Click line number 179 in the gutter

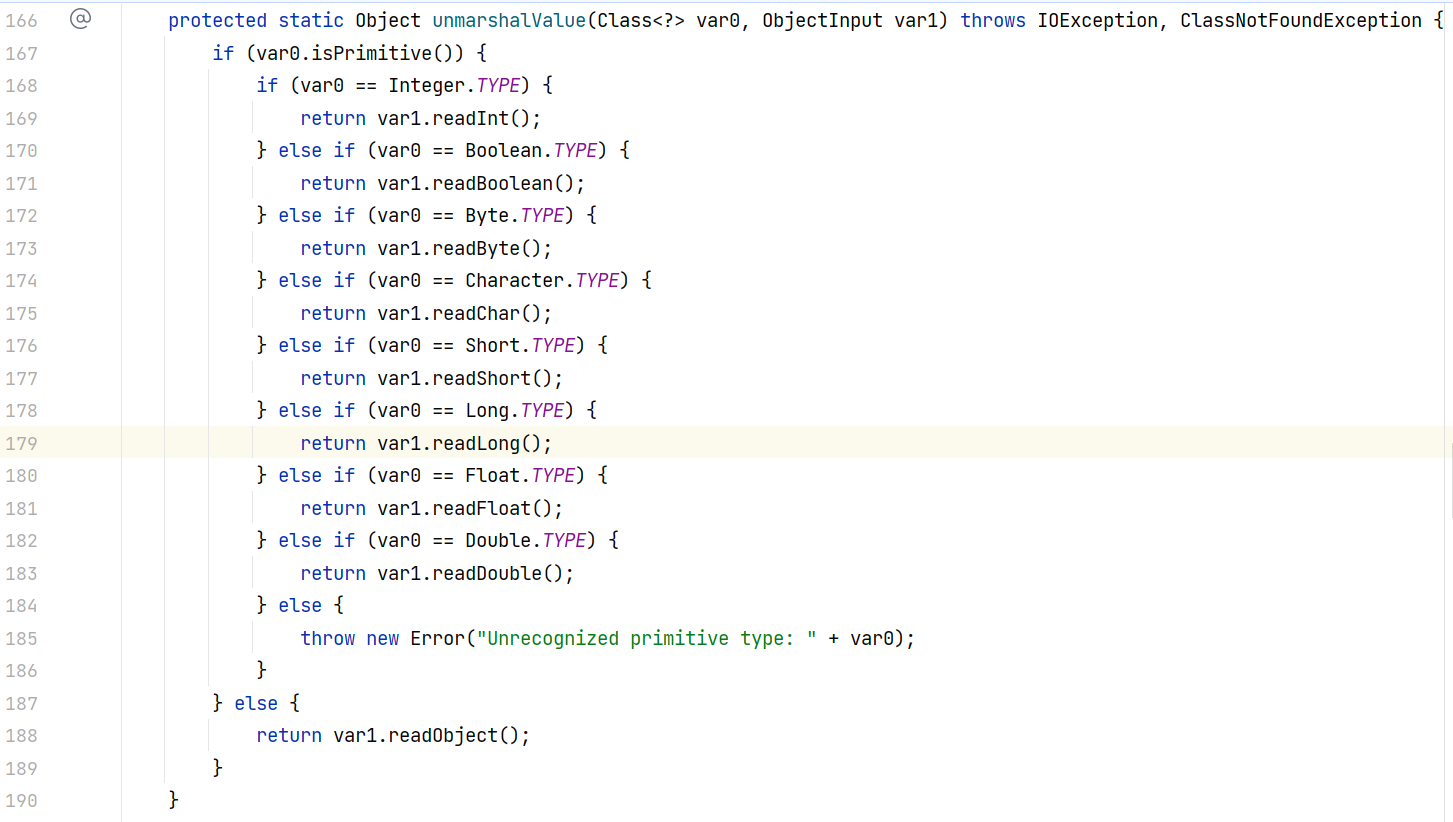point(21,443)
